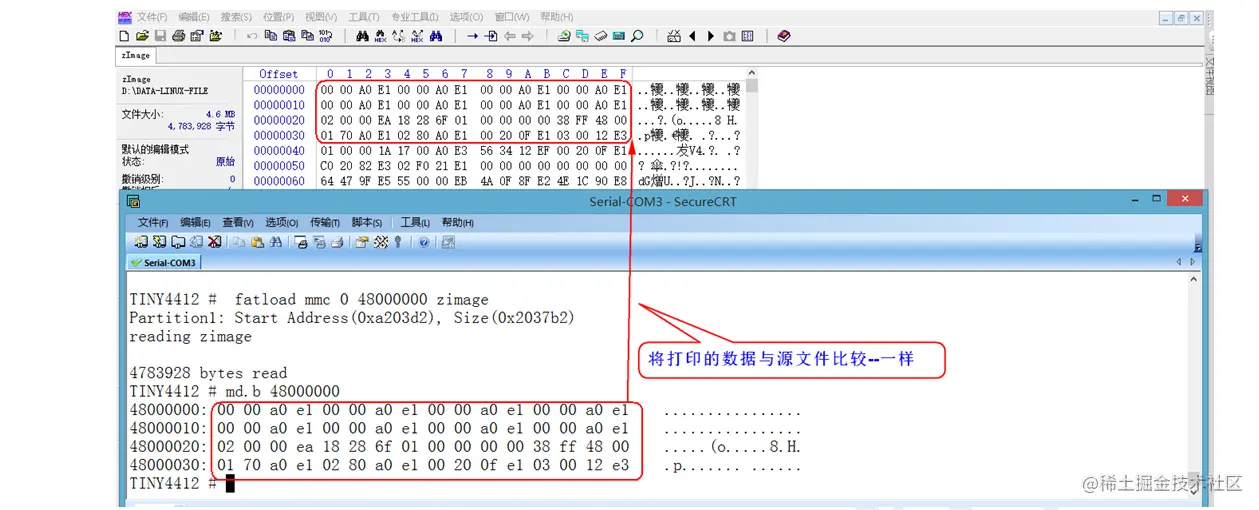
Task: Open SecureCRT 传输(T) menu
Action: click(326, 222)
